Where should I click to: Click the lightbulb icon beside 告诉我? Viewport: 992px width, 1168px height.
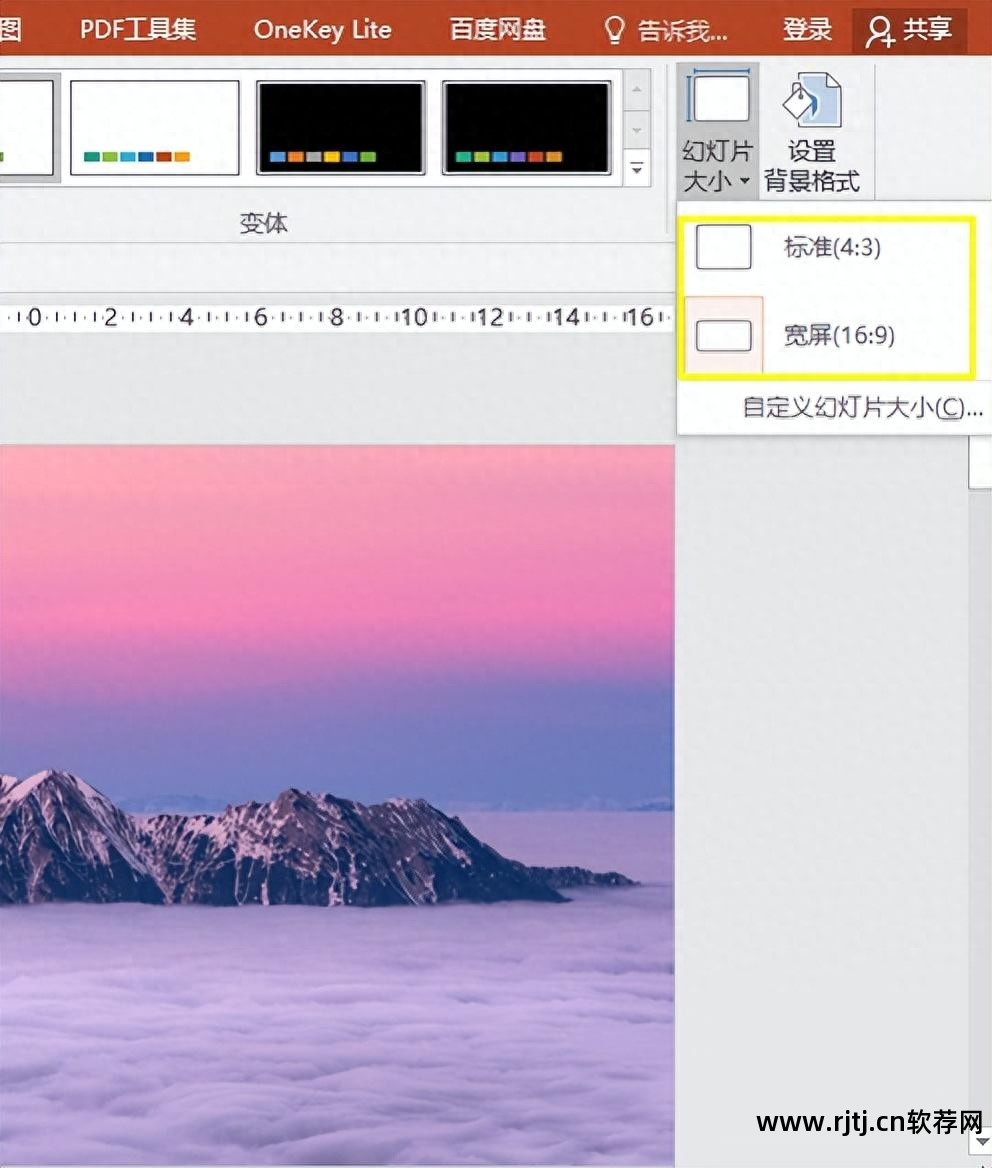[614, 31]
